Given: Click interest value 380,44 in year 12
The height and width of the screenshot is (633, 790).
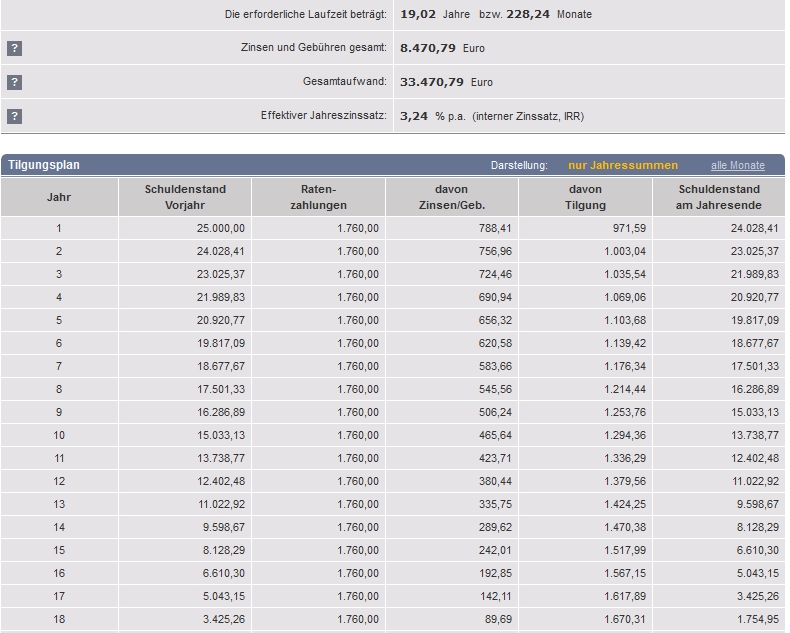Looking at the screenshot, I should [x=495, y=481].
